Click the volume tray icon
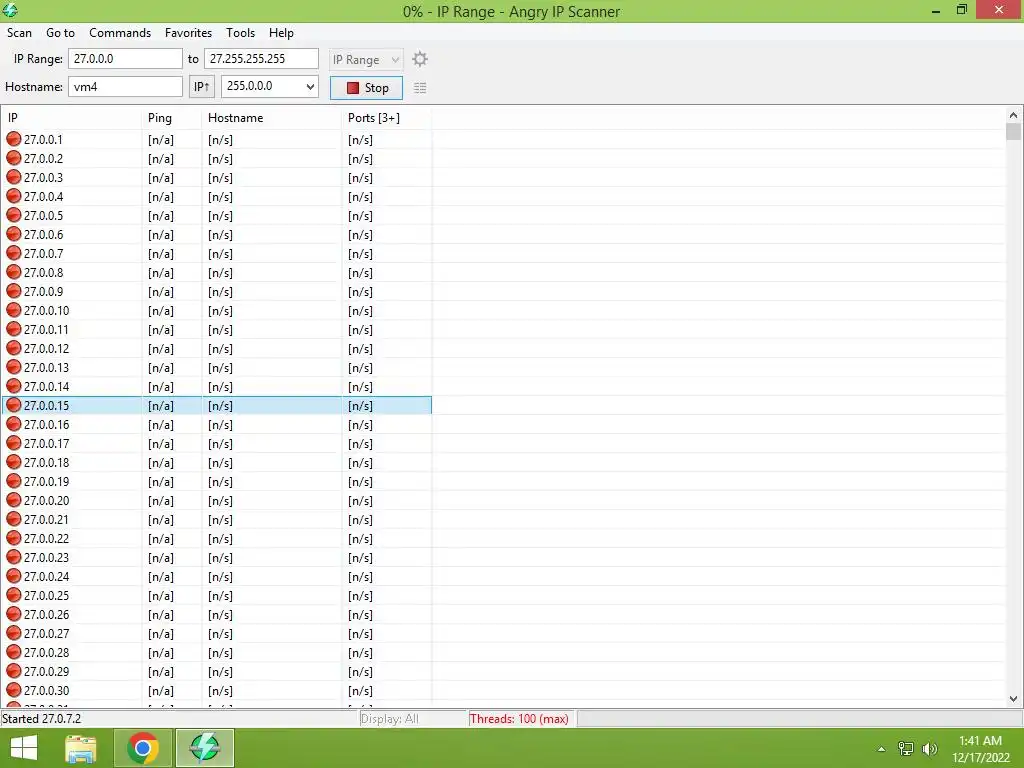This screenshot has height=768, width=1024. pyautogui.click(x=929, y=748)
